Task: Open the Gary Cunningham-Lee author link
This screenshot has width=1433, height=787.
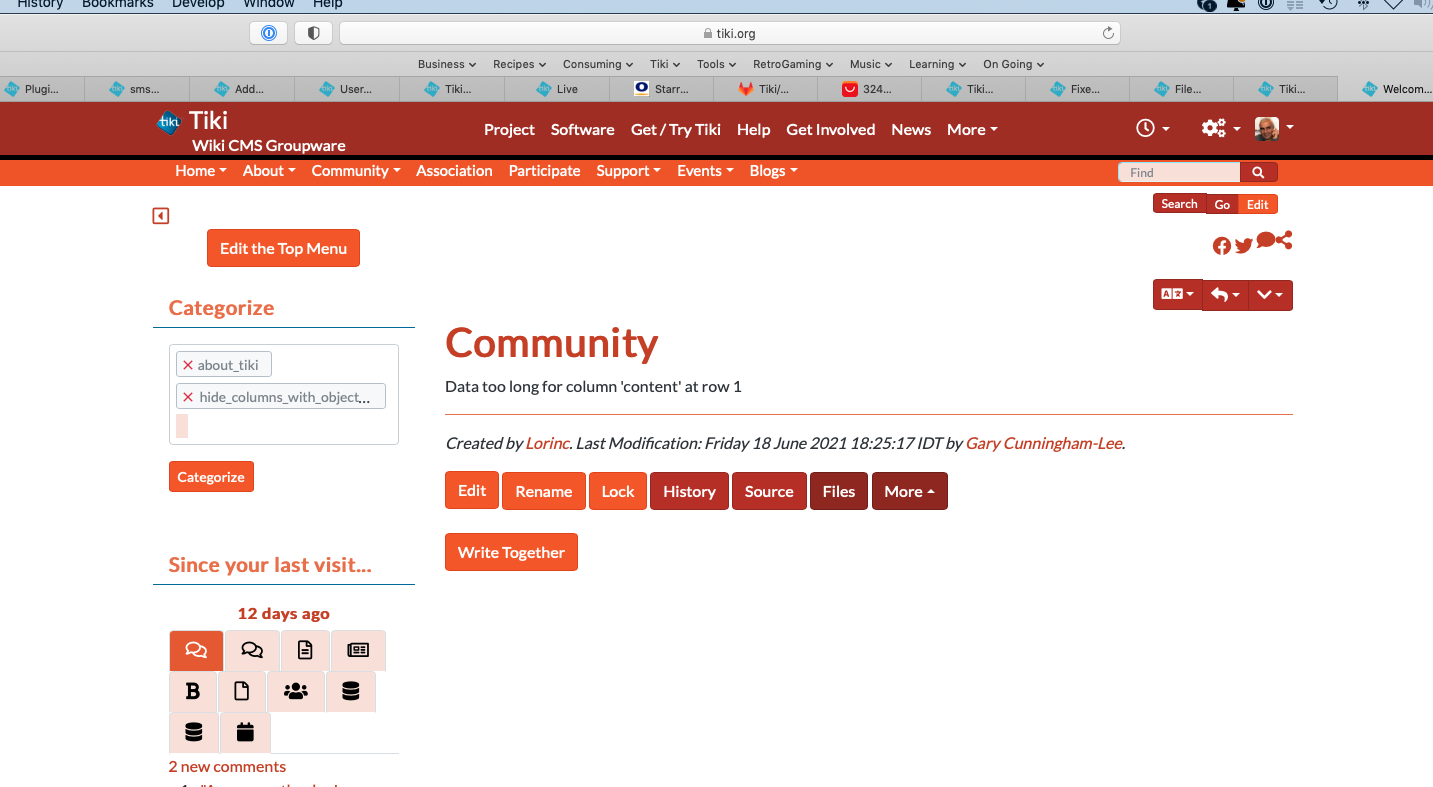Action: click(x=1044, y=443)
